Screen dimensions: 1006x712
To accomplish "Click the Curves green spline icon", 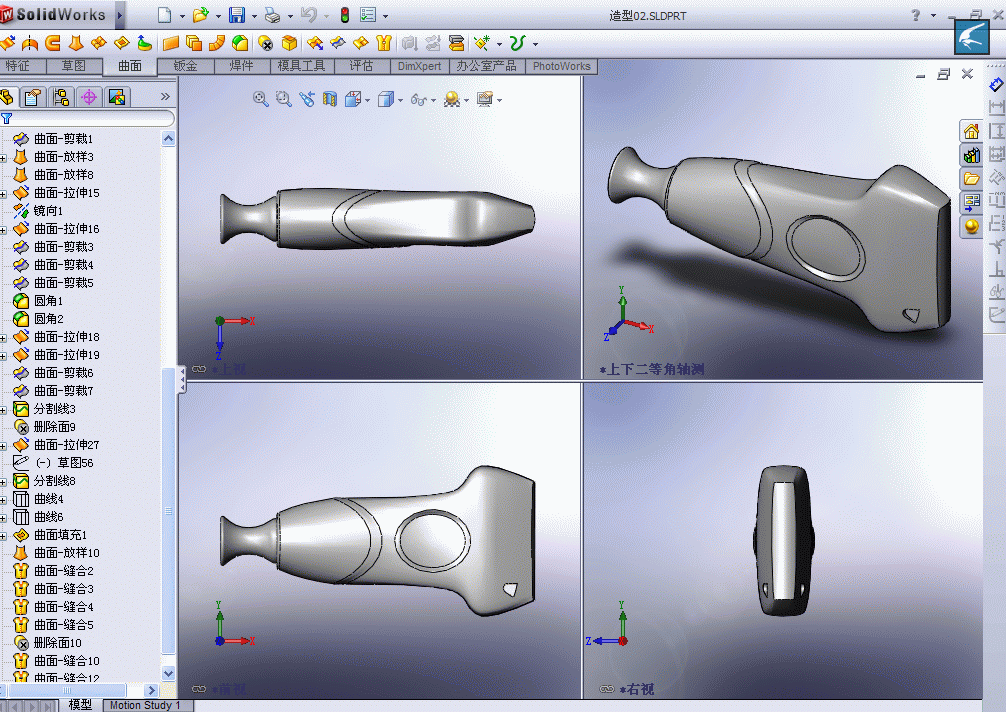I will tap(517, 43).
